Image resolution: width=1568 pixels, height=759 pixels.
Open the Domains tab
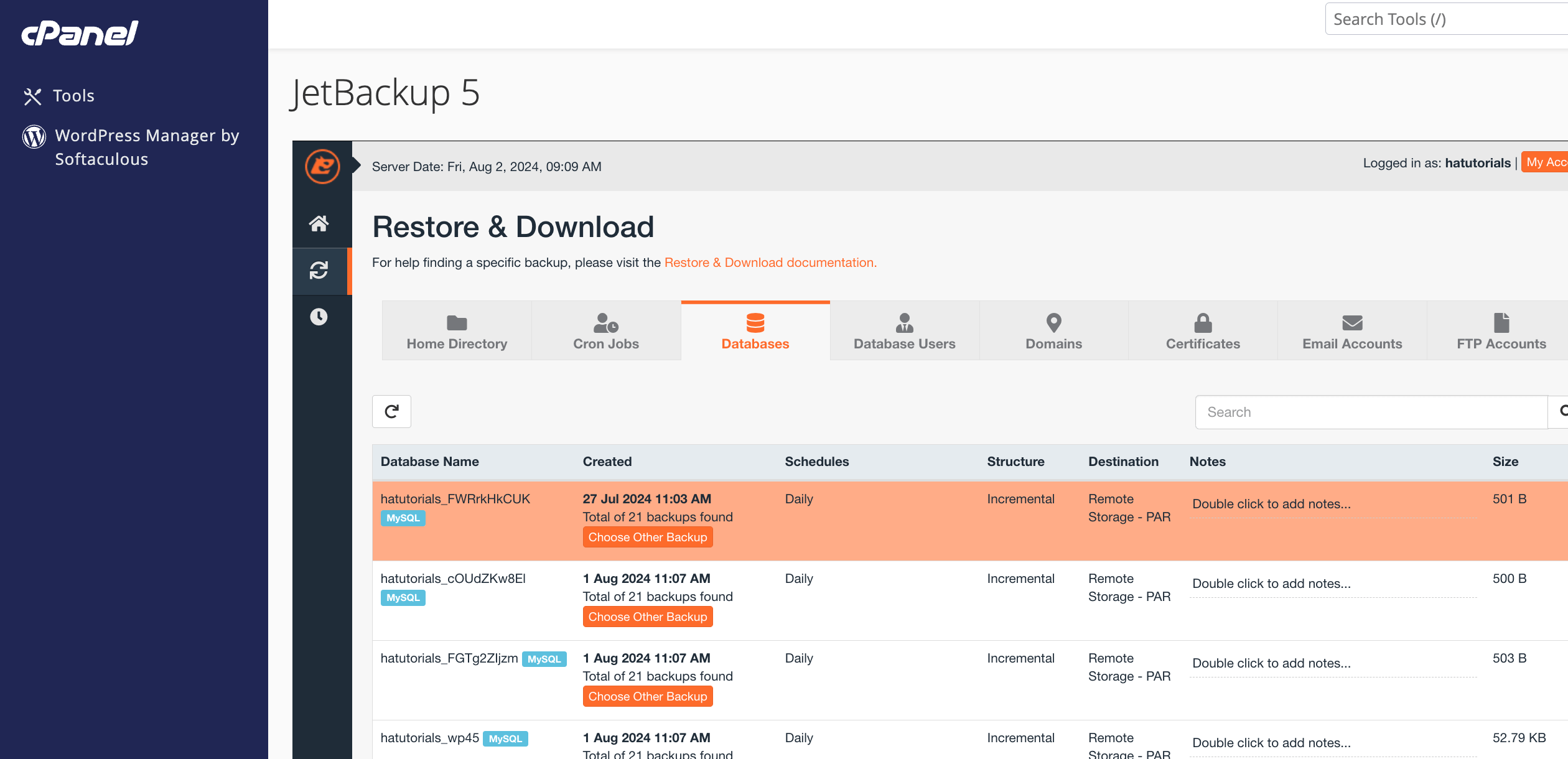coord(1054,332)
